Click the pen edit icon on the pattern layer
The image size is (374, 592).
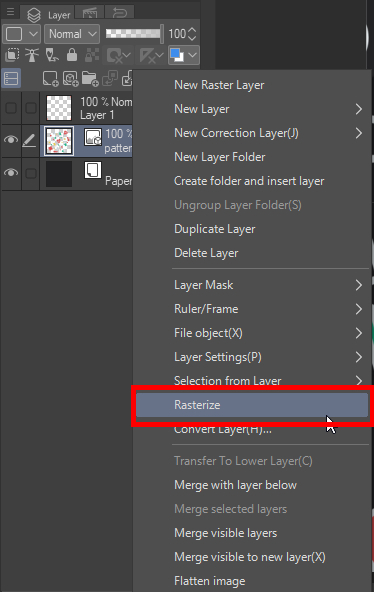tap(29, 141)
